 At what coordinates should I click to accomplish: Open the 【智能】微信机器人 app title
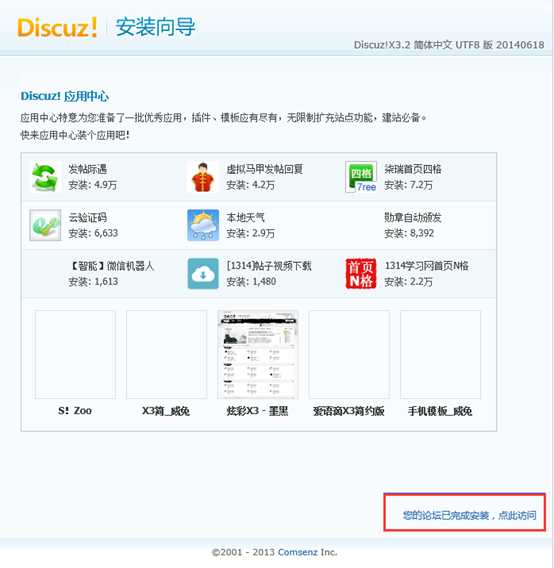click(111, 266)
